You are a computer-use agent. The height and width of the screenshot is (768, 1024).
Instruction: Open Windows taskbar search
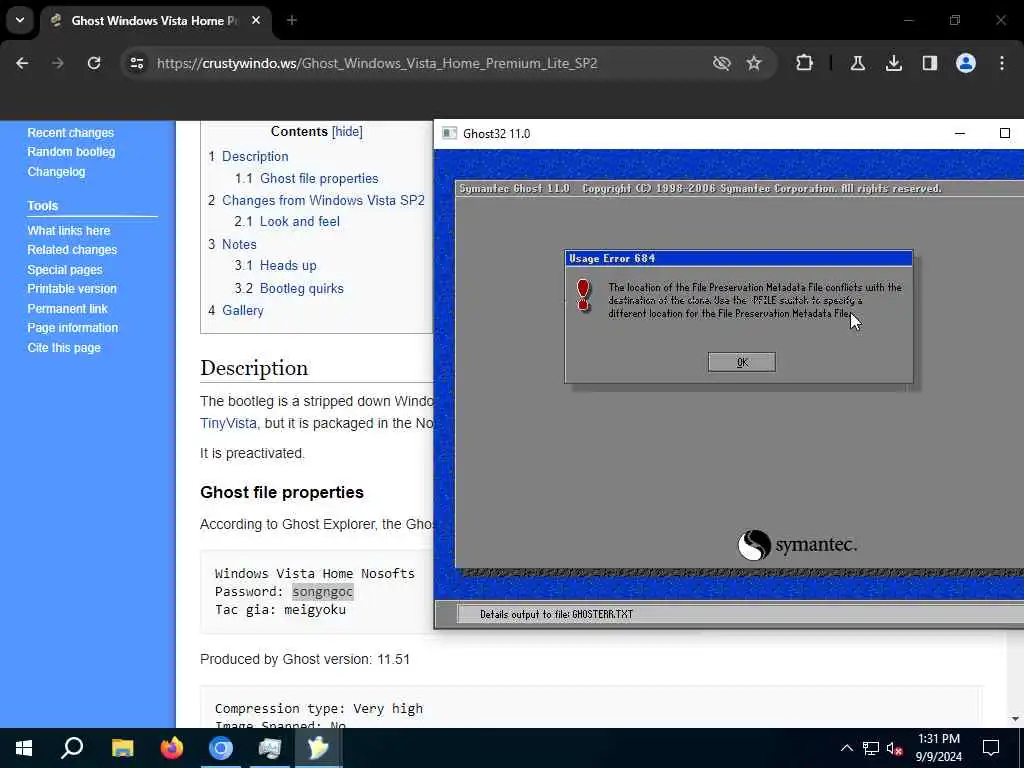click(x=72, y=748)
